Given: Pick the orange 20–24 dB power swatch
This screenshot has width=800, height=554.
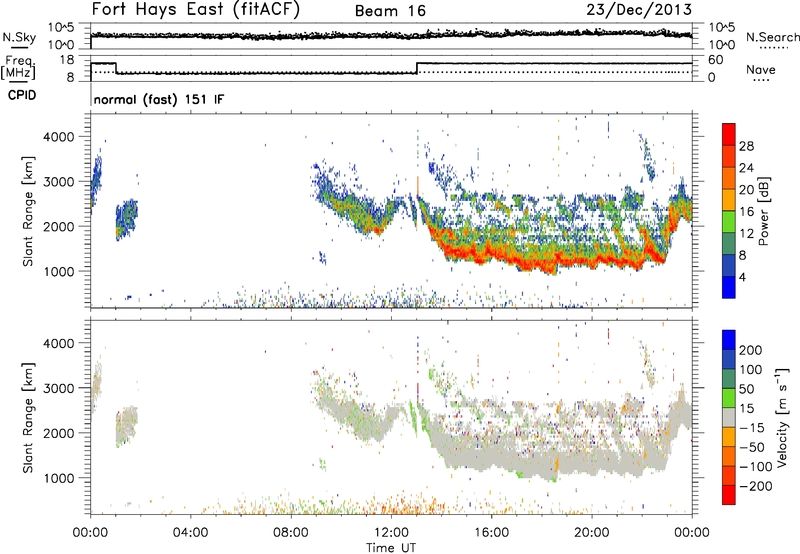Looking at the screenshot, I should (x=729, y=179).
